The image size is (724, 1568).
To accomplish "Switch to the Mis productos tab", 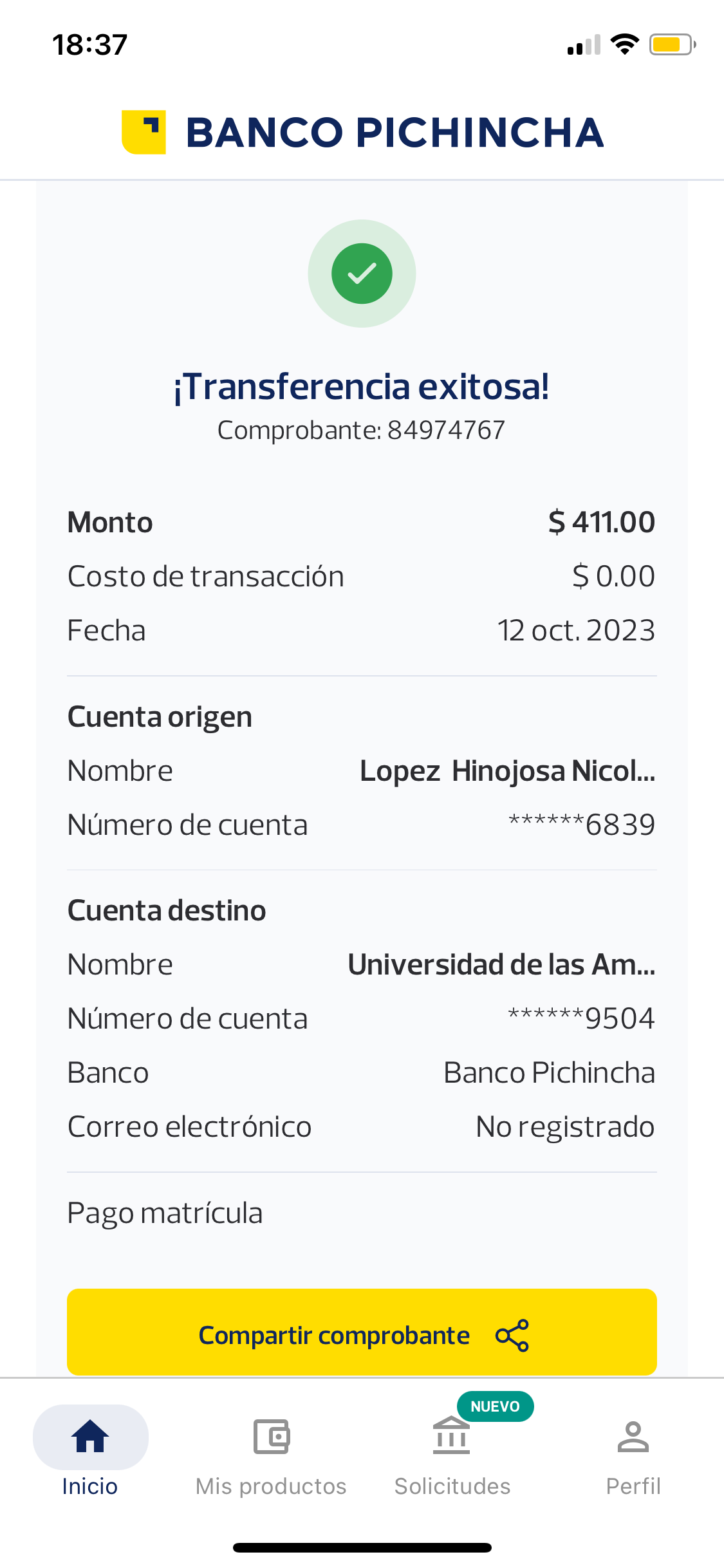I will click(x=271, y=1486).
